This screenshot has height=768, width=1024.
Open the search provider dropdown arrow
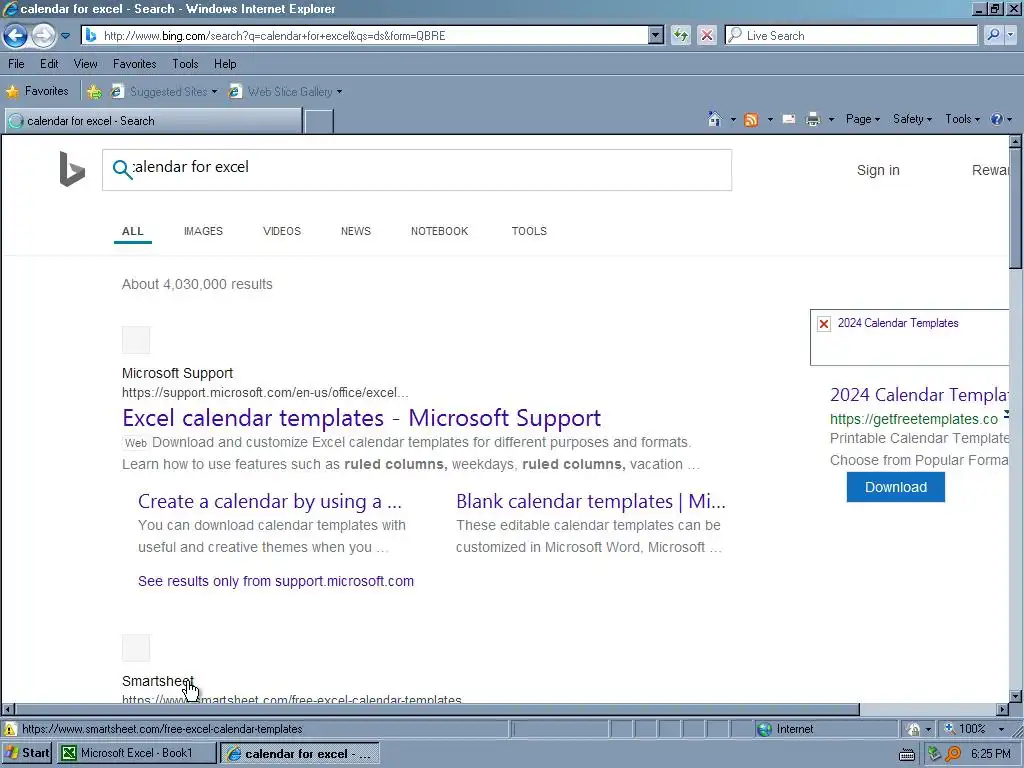pos(1011,35)
